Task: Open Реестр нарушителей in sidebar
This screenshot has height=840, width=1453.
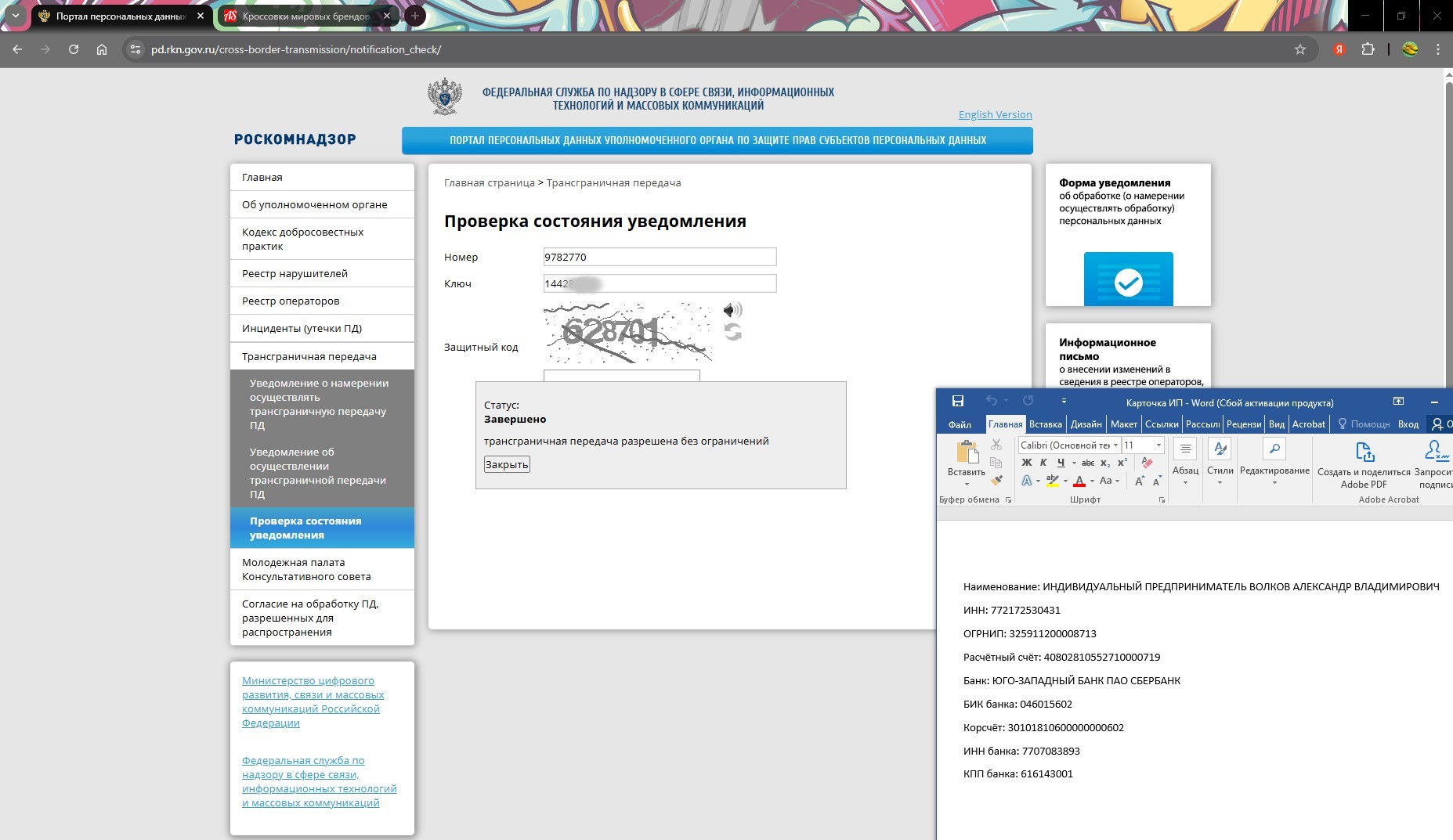Action: click(x=322, y=273)
